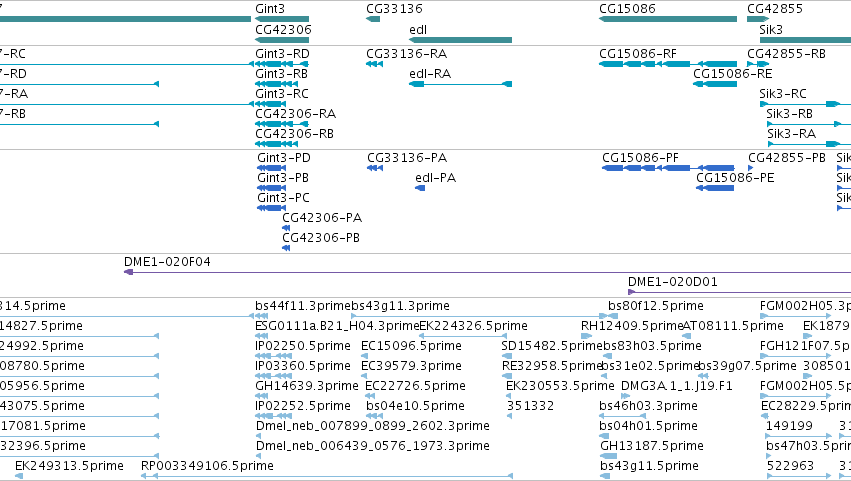Viewport: 851px width, 481px height.
Task: Click the EC39579.3prime EST label
Action: click(411, 366)
